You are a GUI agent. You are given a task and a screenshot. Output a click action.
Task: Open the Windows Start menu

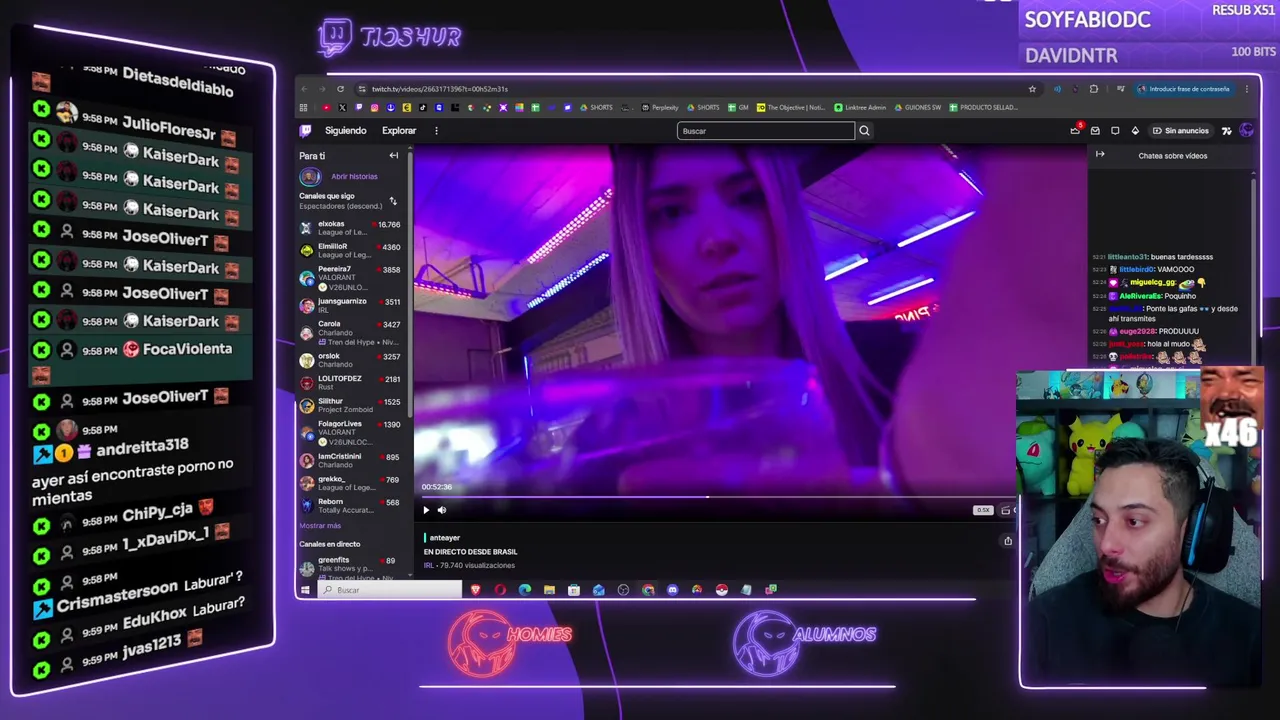[305, 590]
